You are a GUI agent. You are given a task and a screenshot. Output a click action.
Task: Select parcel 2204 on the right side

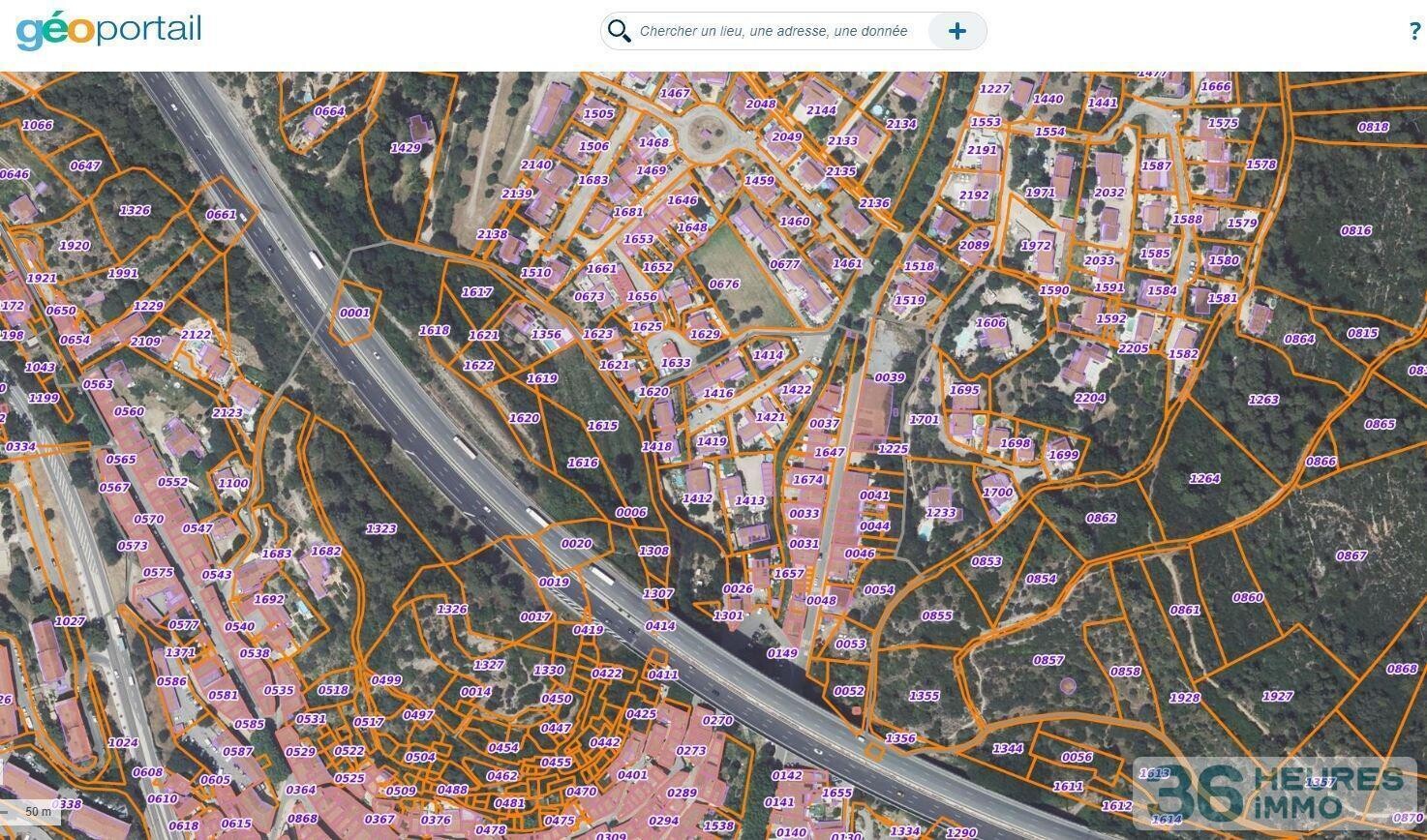(x=1092, y=398)
